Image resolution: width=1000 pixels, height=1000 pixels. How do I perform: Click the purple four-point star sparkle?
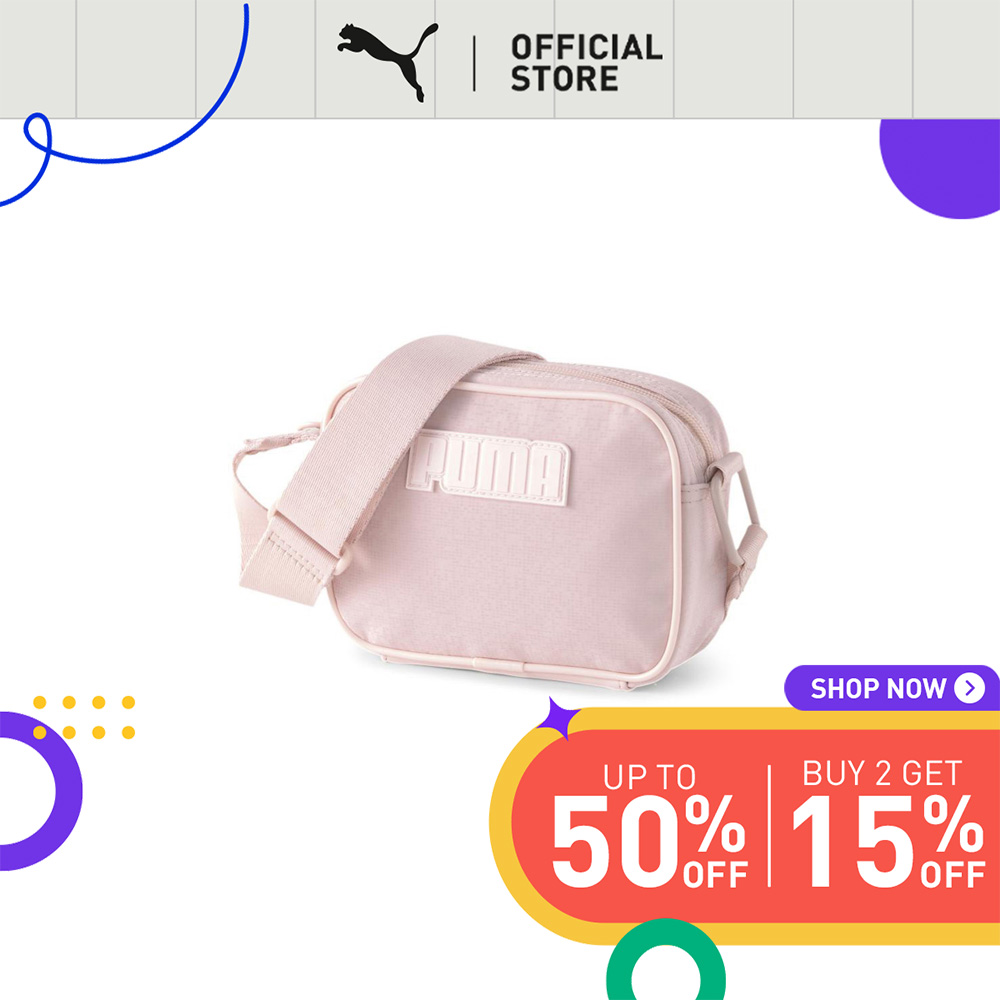tap(557, 717)
